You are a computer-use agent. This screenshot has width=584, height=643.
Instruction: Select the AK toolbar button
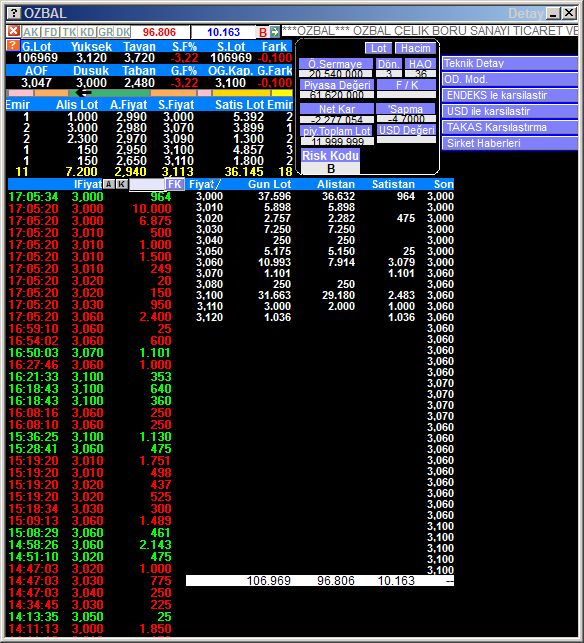31,32
